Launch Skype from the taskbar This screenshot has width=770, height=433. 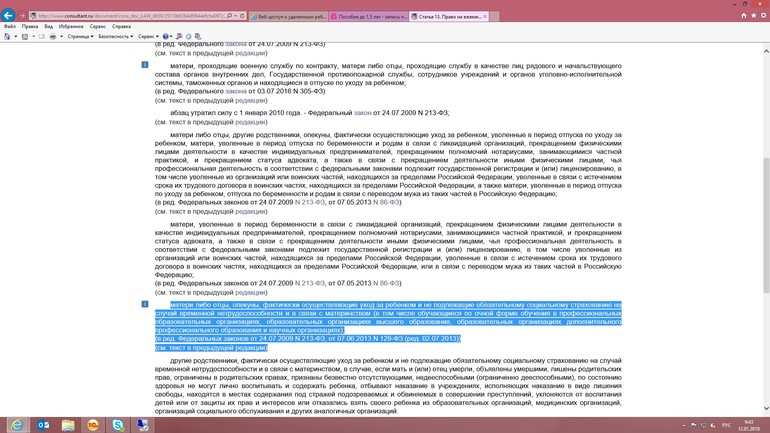click(119, 423)
